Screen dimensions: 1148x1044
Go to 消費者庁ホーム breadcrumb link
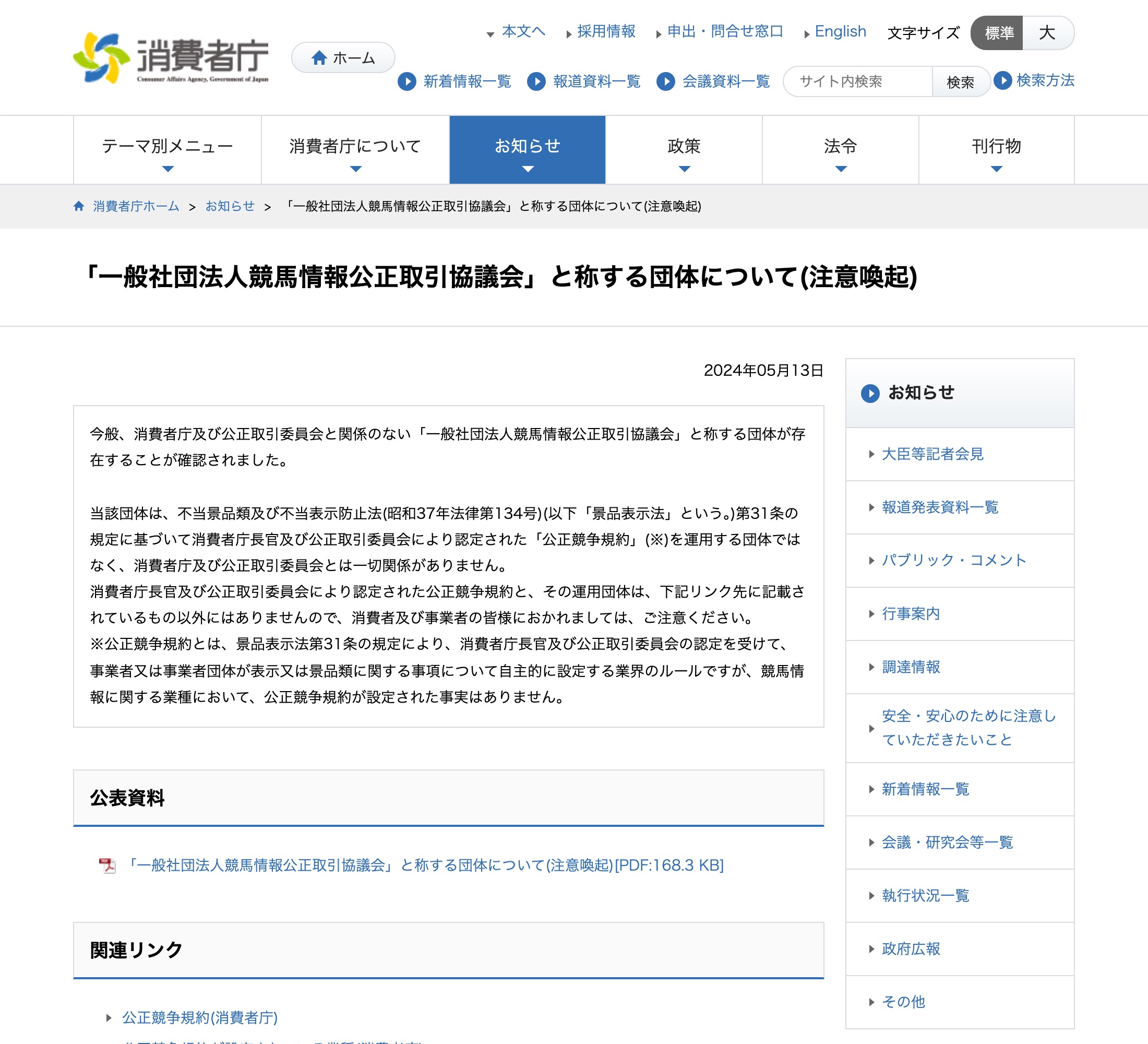coord(136,206)
